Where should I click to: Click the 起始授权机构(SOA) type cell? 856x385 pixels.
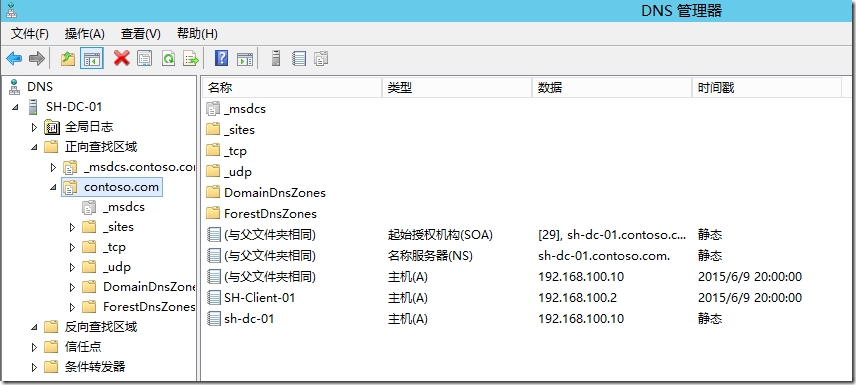point(440,235)
